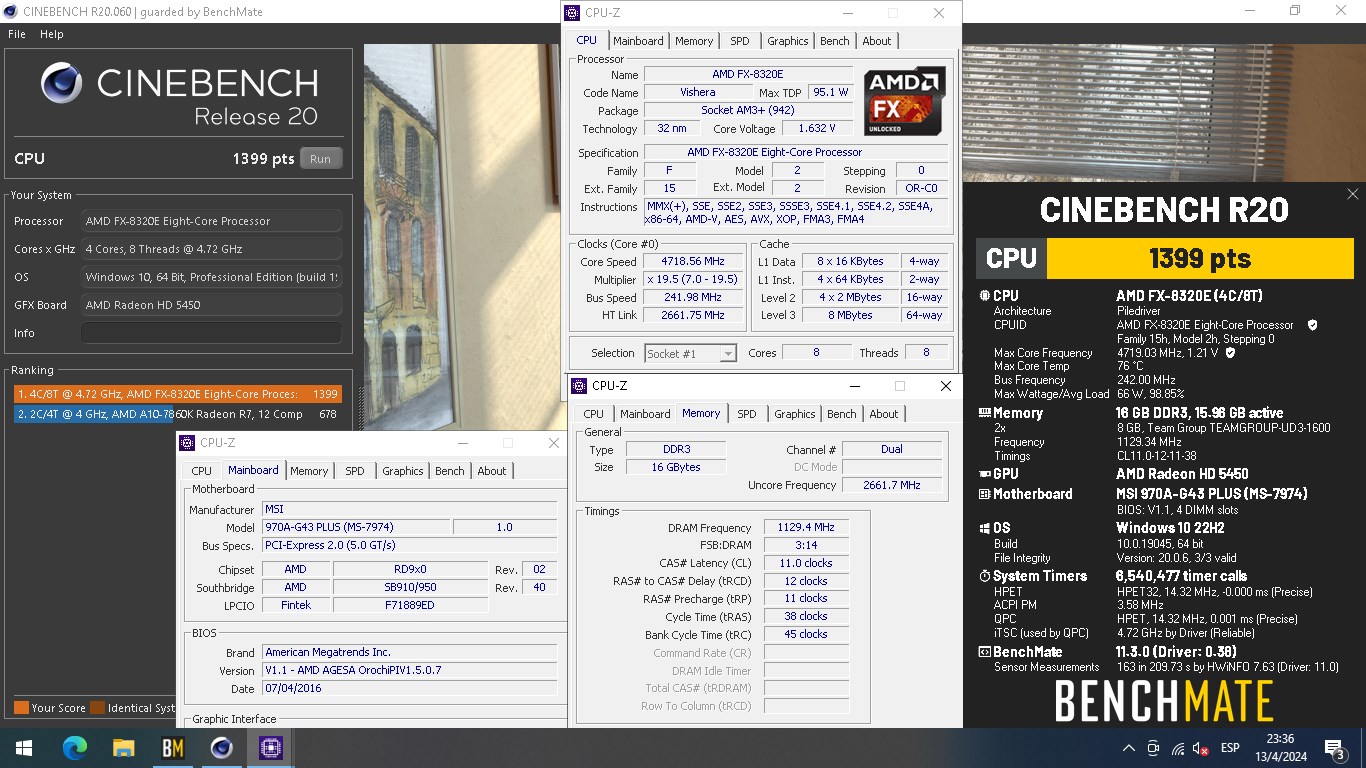Viewport: 1366px width, 768px height.
Task: Open the notification center with 3 alerts
Action: [x=1334, y=748]
